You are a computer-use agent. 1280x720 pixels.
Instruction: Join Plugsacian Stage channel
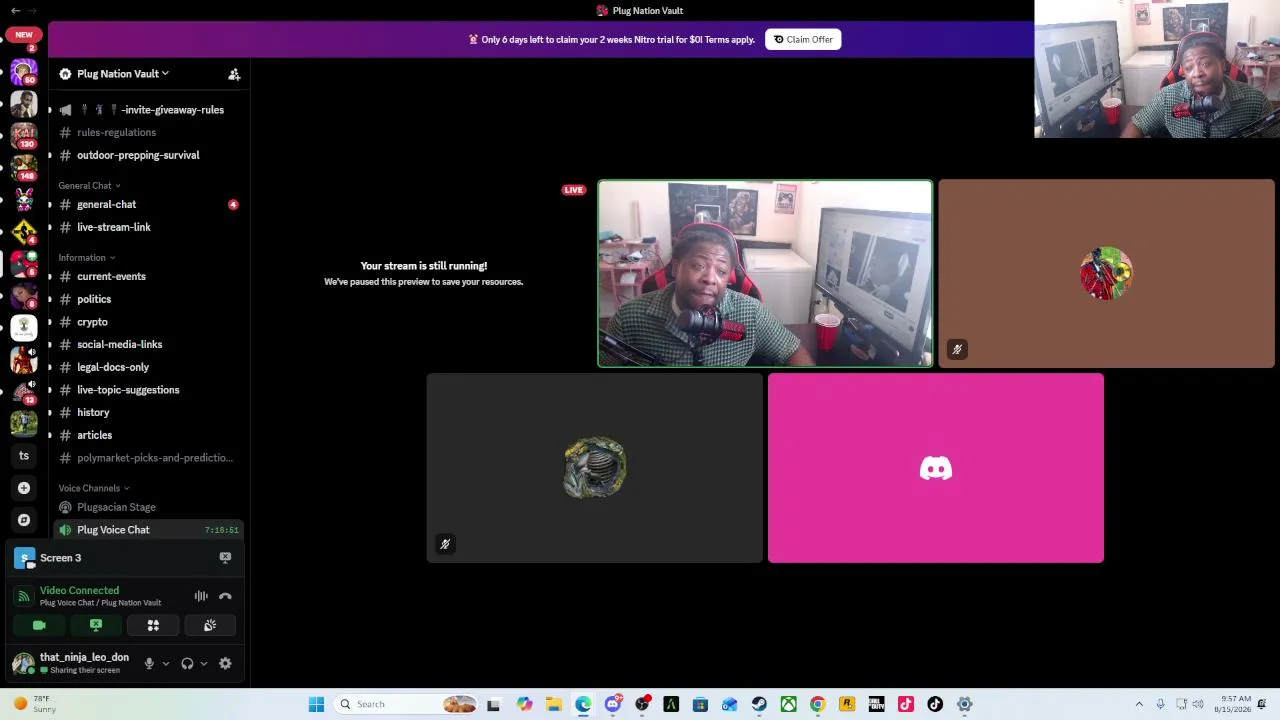click(x=148, y=507)
